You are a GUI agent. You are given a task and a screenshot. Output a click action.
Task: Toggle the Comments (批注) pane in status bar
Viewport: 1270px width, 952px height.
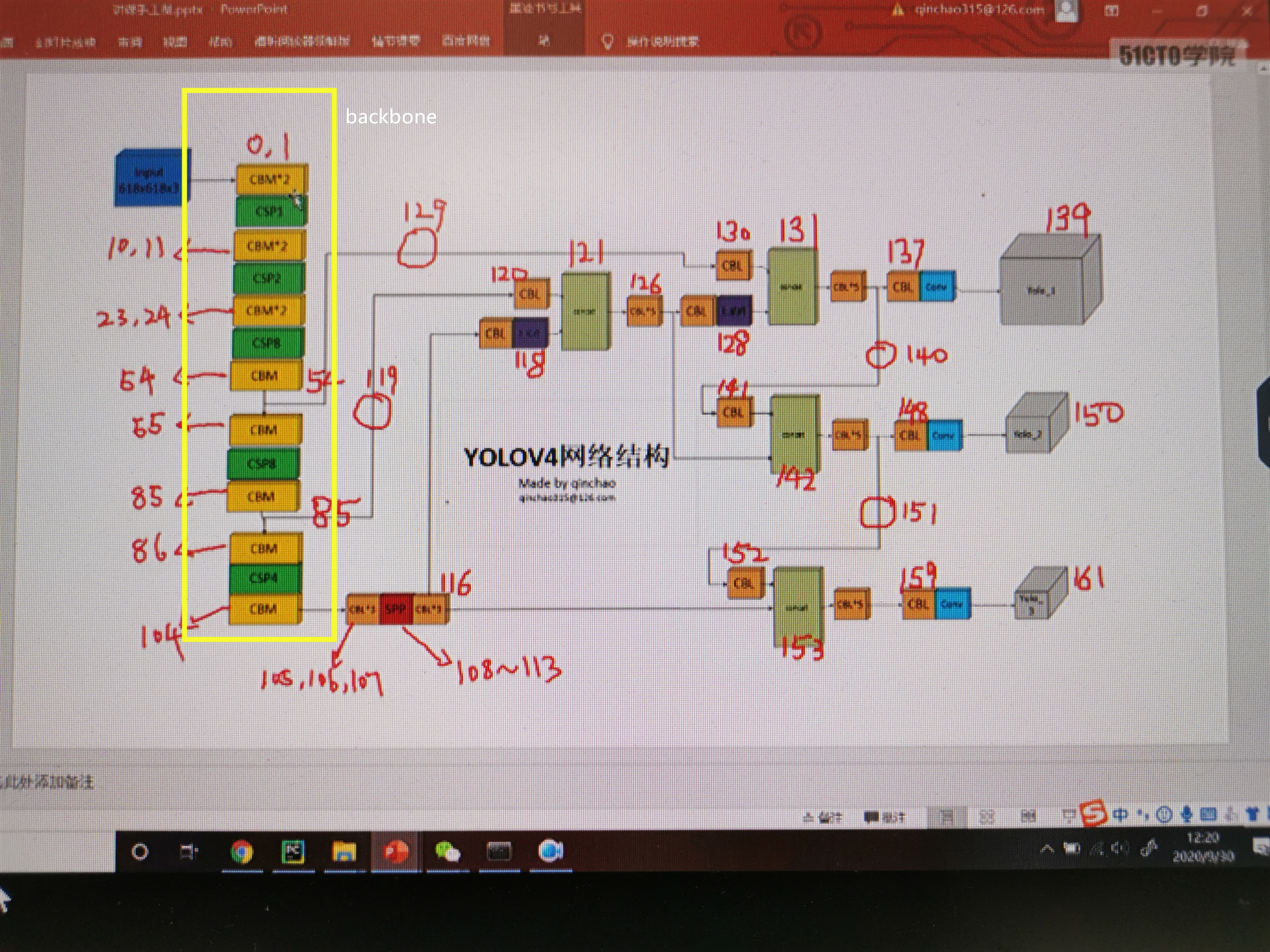(885, 817)
